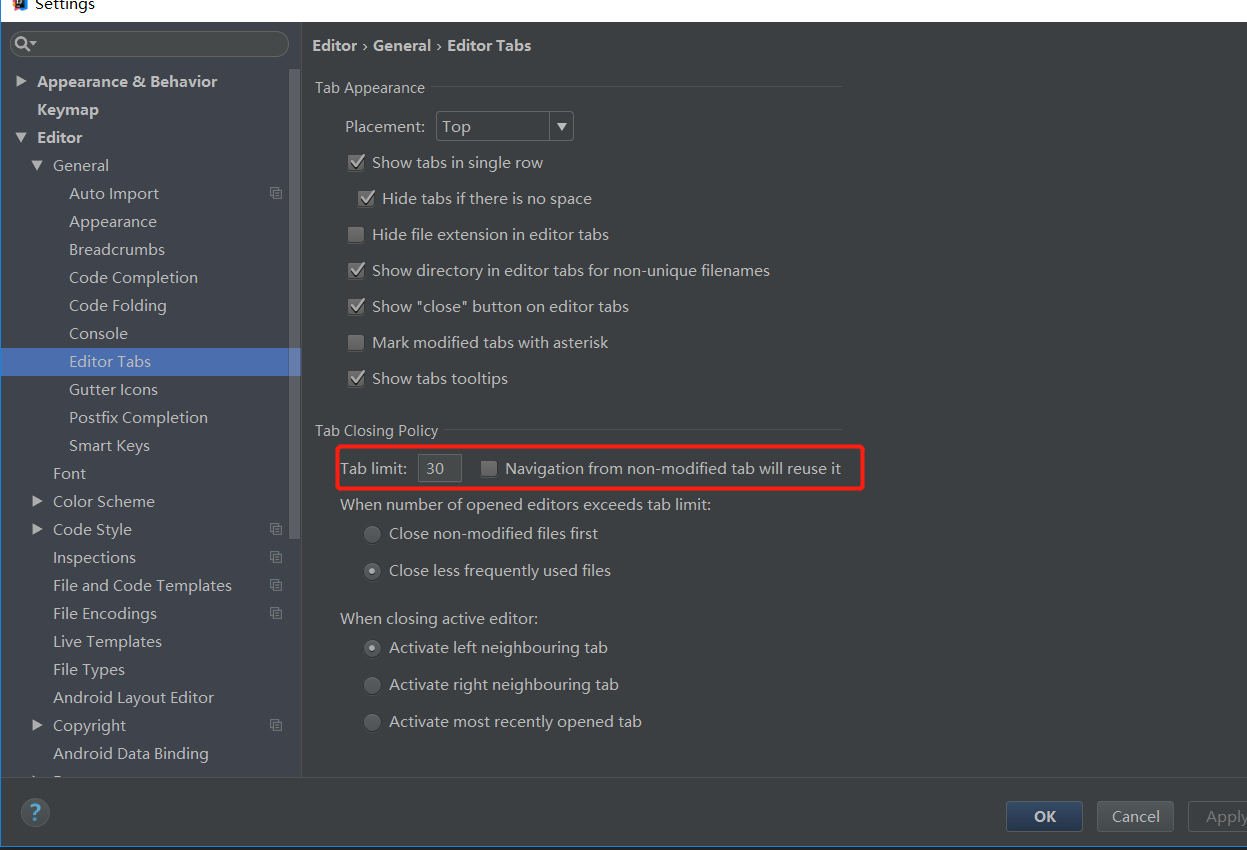Image resolution: width=1247 pixels, height=850 pixels.
Task: Open Gutter Icons settings
Action: coord(113,389)
